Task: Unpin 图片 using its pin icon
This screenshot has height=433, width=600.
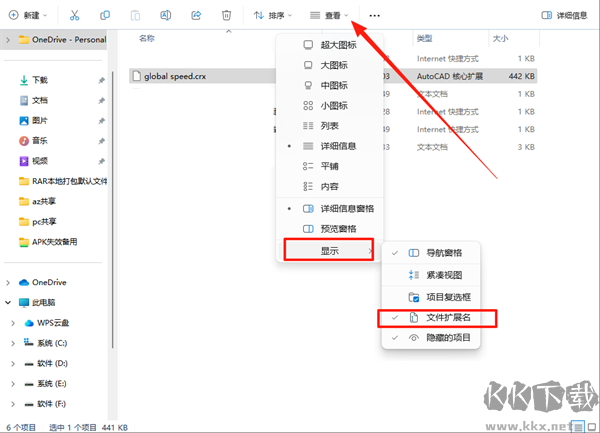Action: [101, 121]
